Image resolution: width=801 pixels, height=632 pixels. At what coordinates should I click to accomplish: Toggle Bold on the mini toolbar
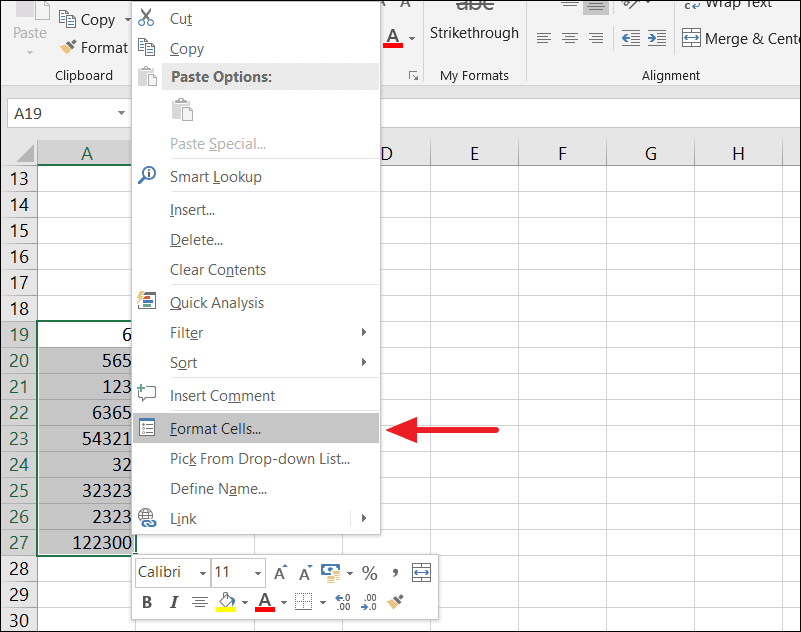click(145, 600)
